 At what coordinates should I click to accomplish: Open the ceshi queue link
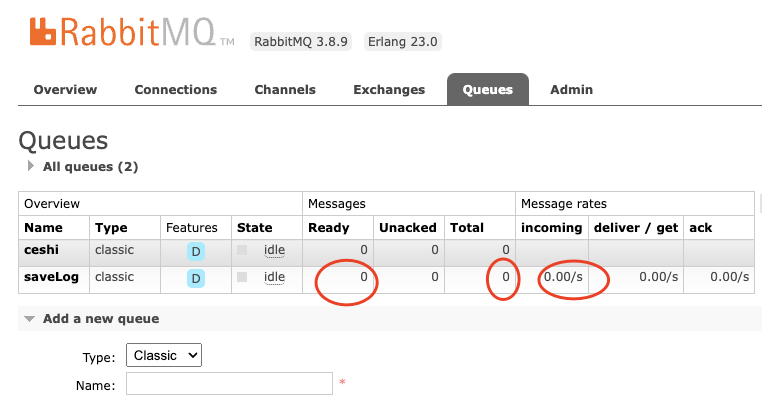(41, 250)
